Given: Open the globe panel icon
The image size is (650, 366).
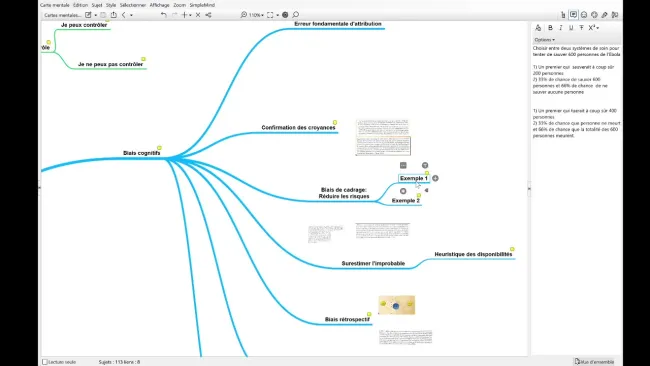Looking at the screenshot, I should coord(594,15).
